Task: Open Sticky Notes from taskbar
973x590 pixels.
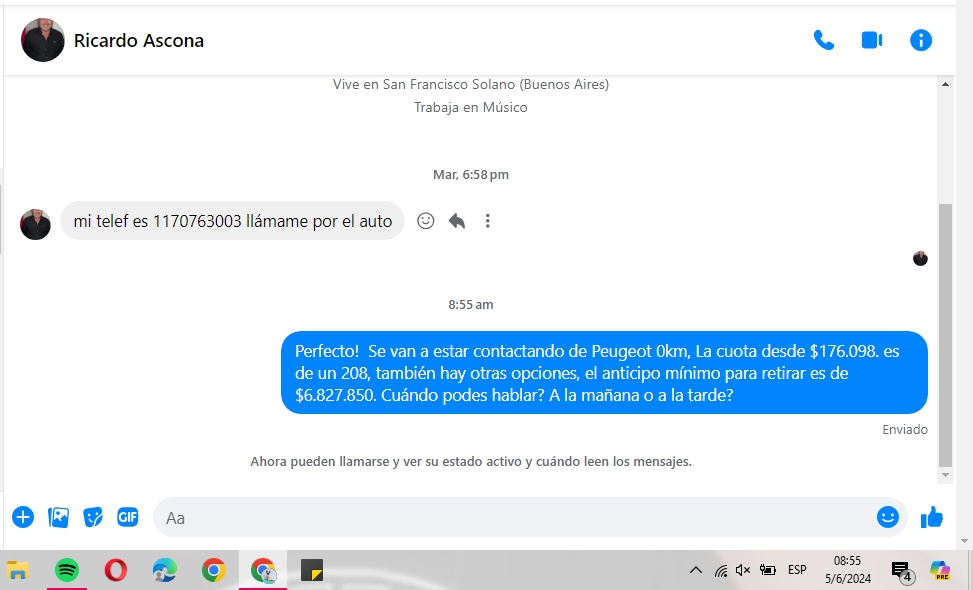Action: [x=312, y=570]
